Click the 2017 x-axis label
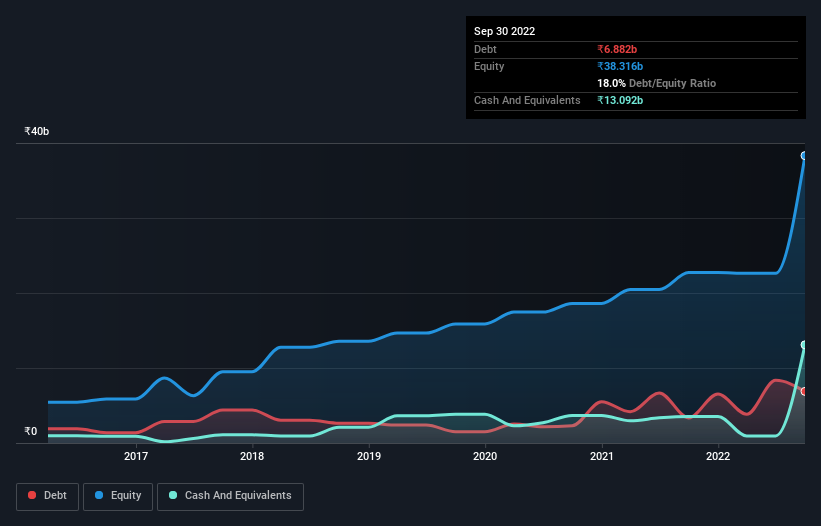The width and height of the screenshot is (821, 526). point(136,456)
